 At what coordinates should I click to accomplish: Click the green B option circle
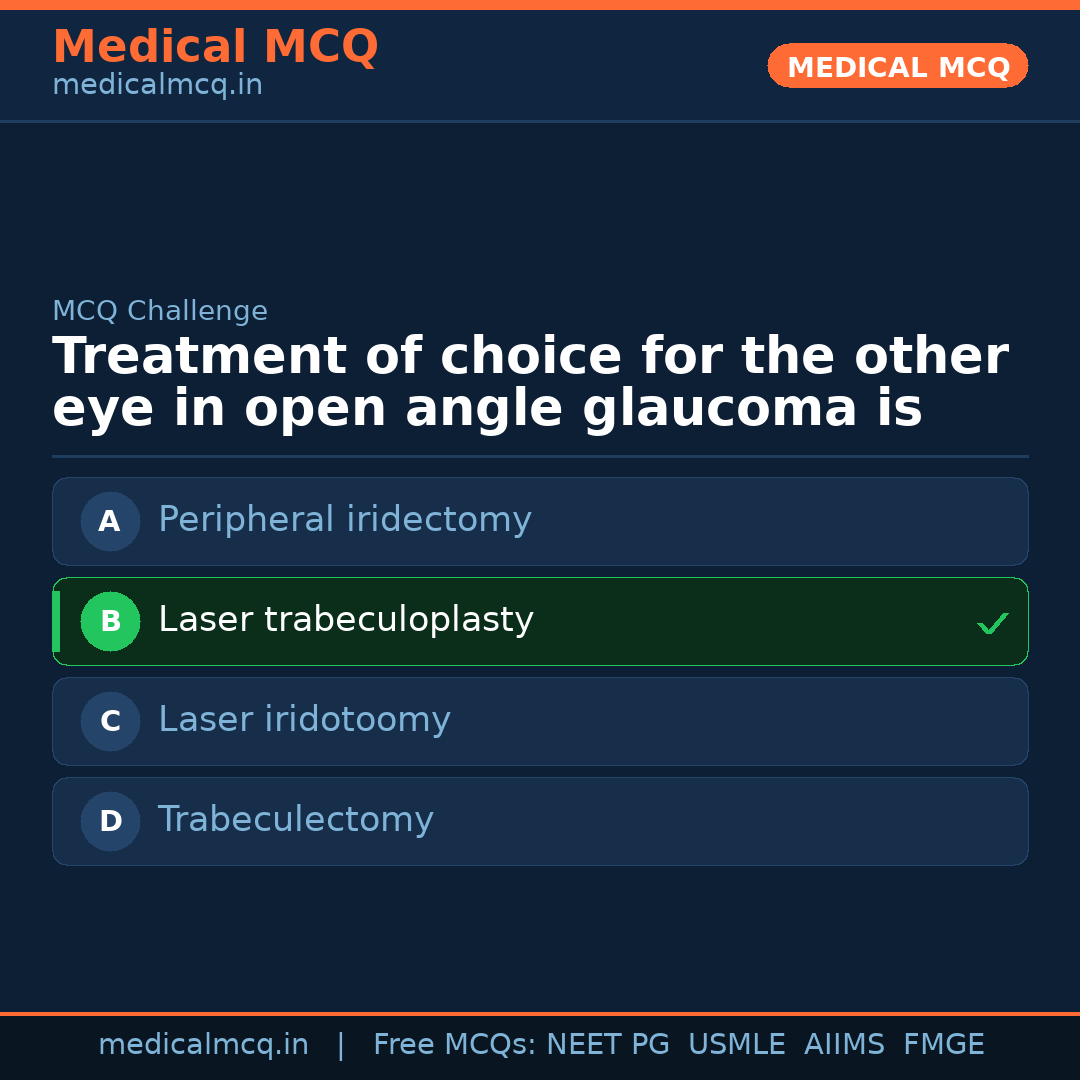coord(110,621)
